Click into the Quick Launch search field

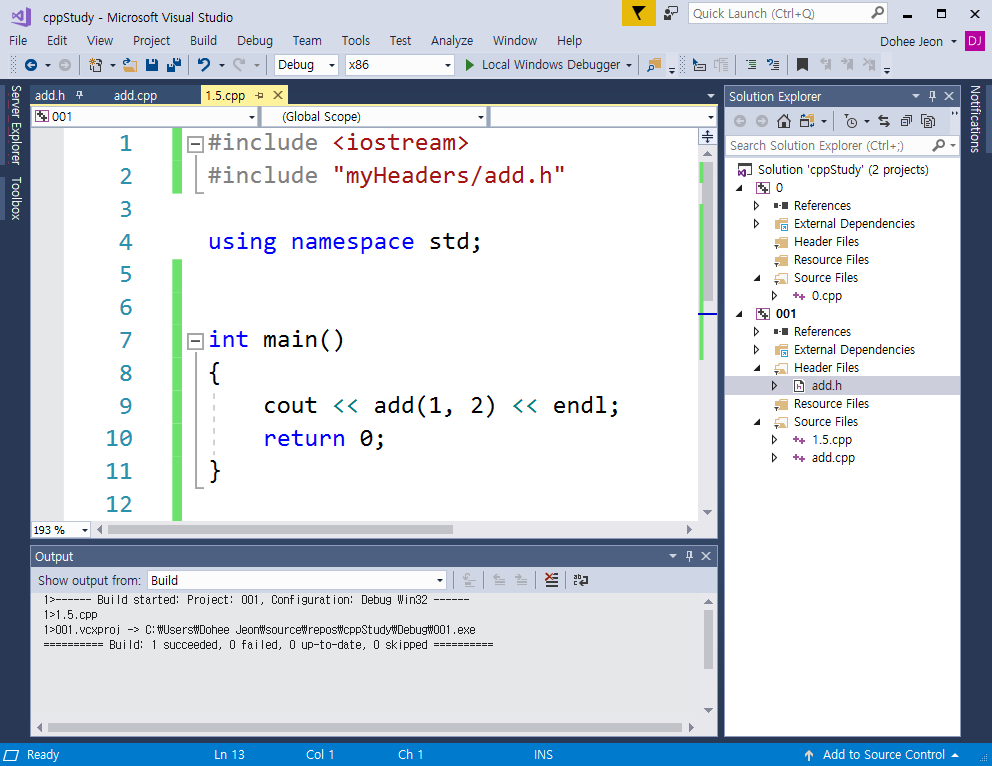(x=788, y=13)
